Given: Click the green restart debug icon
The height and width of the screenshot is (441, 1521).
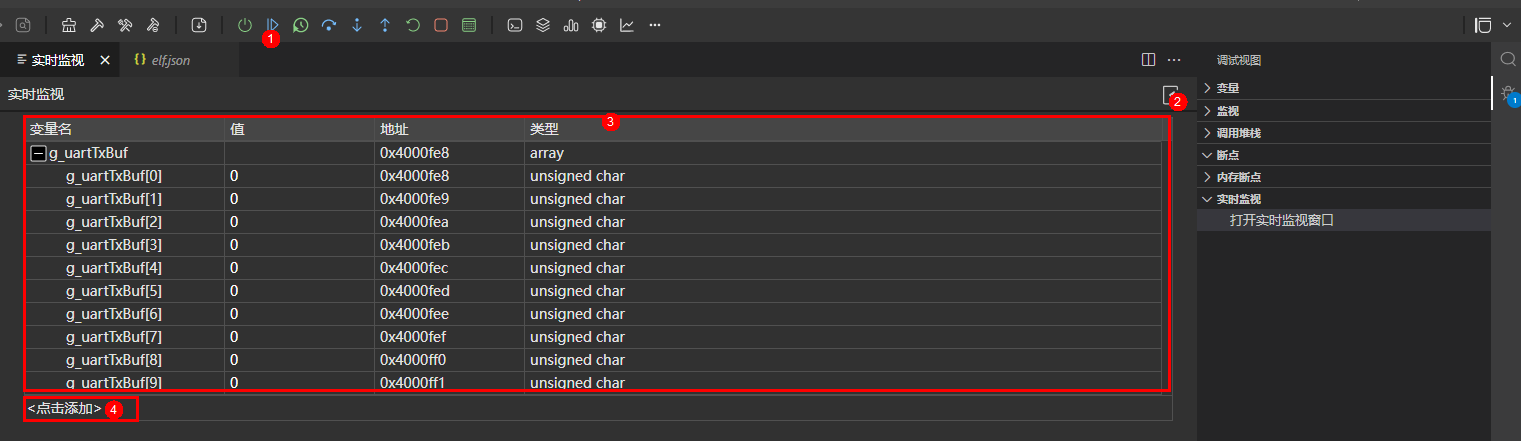Looking at the screenshot, I should click(x=412, y=25).
